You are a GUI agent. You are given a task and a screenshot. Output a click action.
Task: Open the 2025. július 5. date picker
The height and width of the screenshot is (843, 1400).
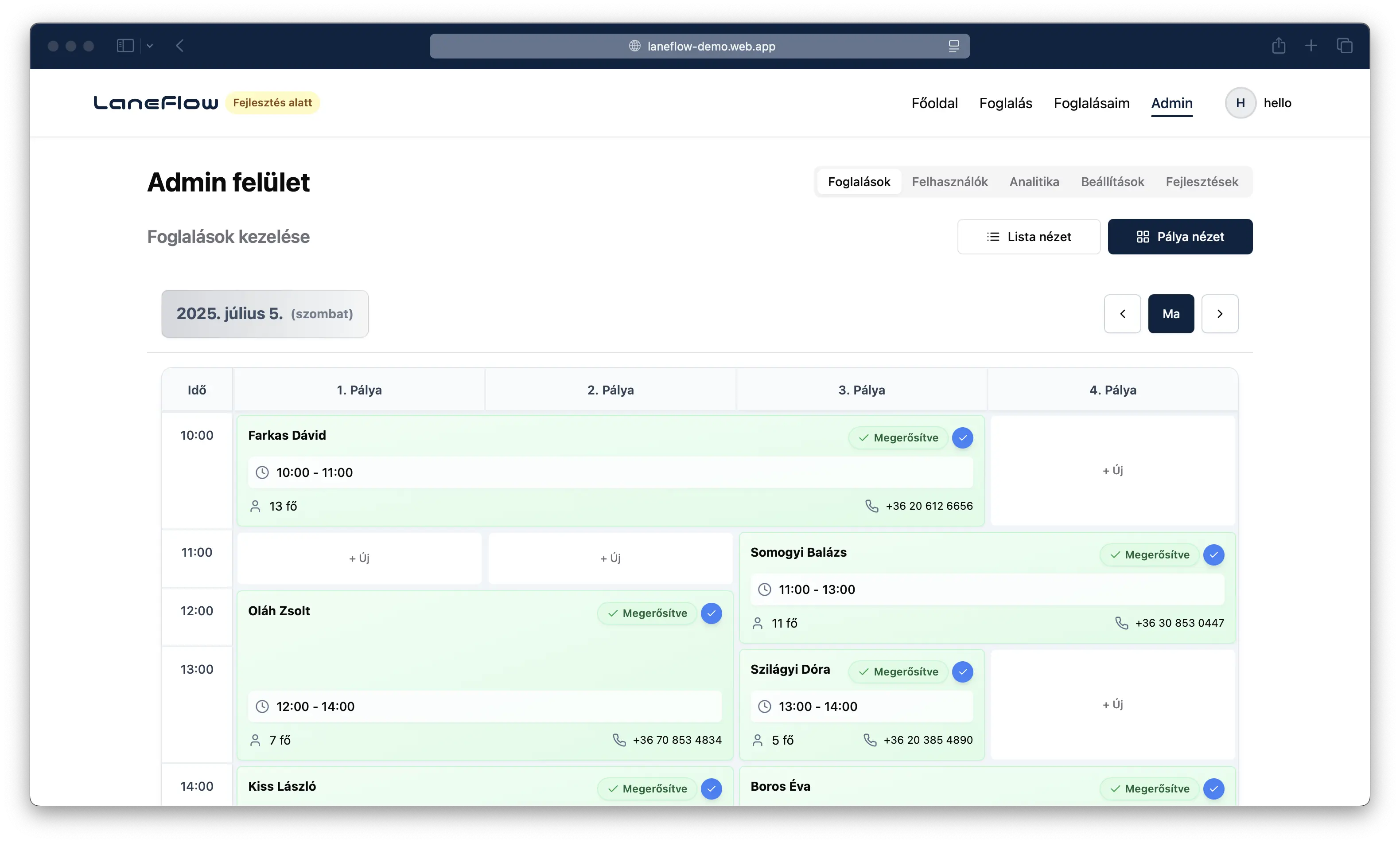[x=264, y=313]
